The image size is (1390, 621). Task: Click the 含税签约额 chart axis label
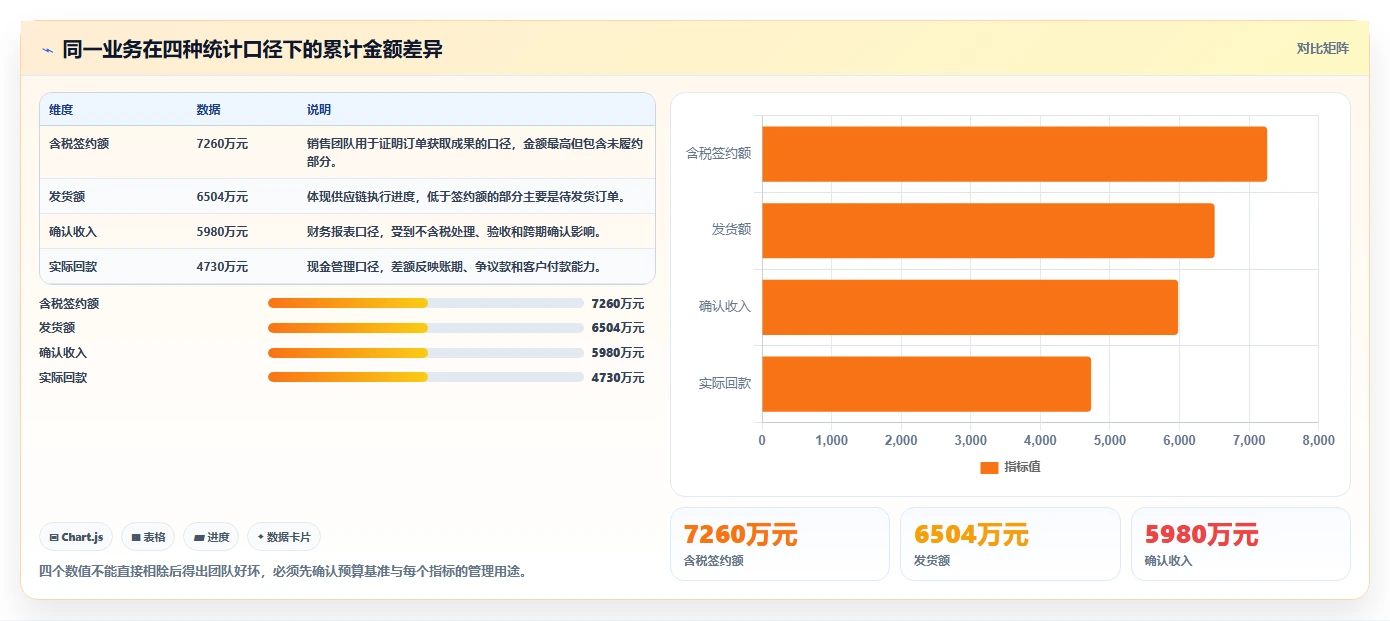click(x=718, y=154)
